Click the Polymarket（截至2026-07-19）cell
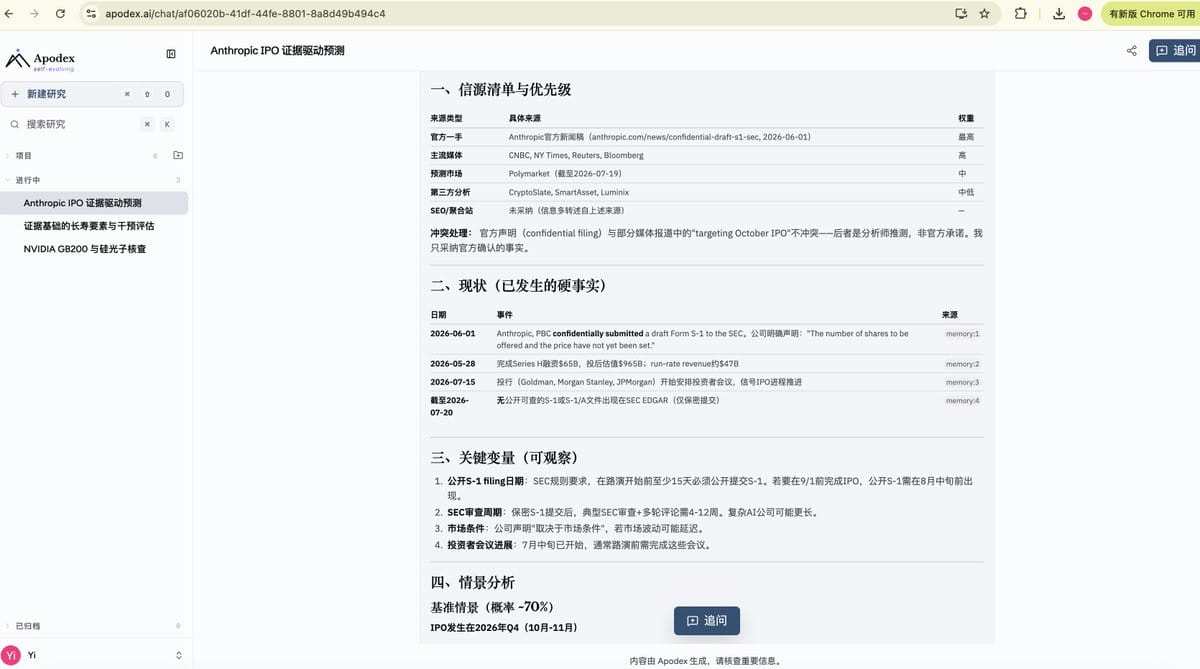1200x669 pixels. (x=566, y=173)
